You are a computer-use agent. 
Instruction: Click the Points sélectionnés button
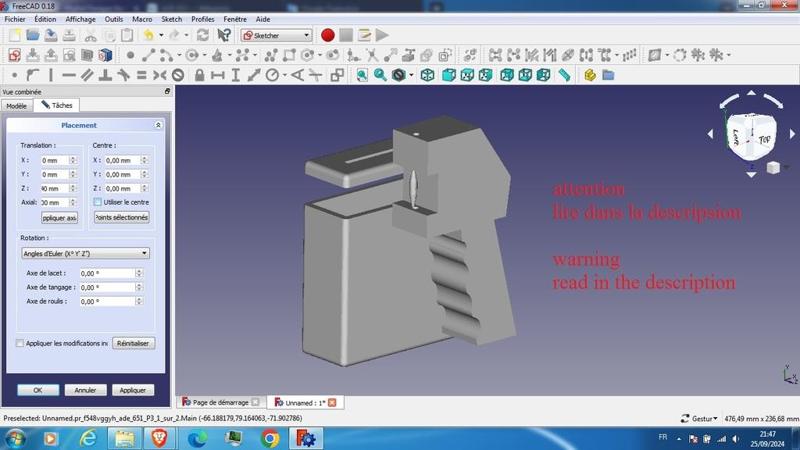point(121,217)
